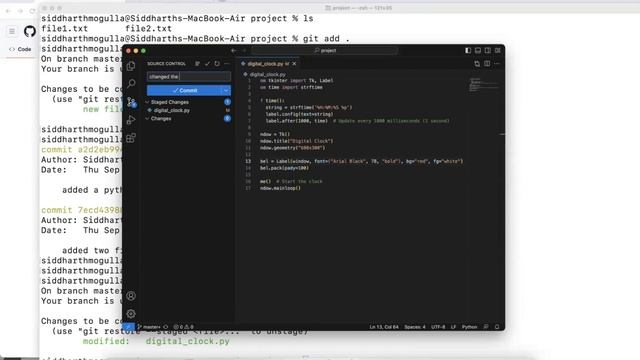Click the project search box in title bar

[x=325, y=51]
